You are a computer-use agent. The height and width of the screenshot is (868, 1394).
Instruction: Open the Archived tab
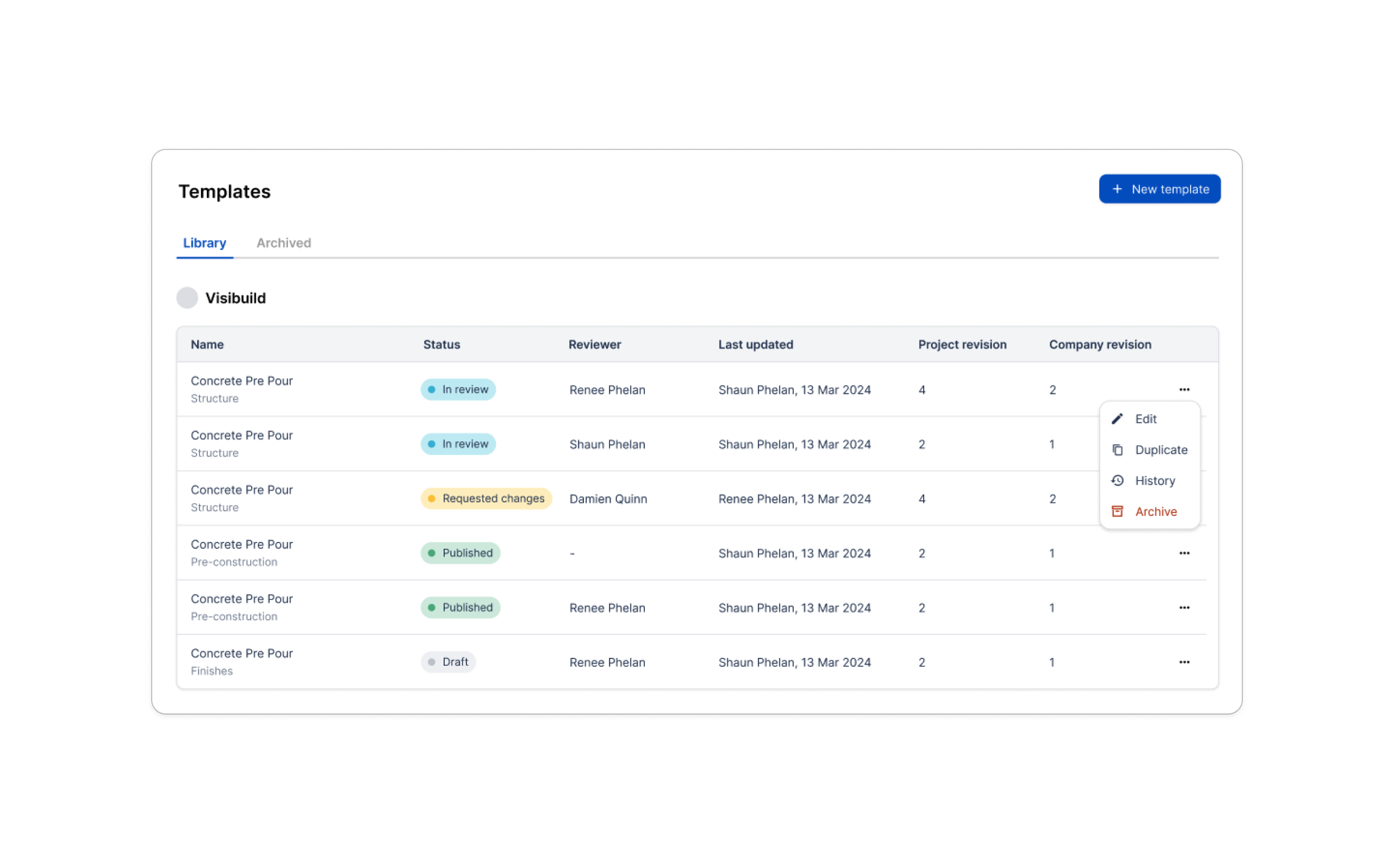tap(283, 243)
